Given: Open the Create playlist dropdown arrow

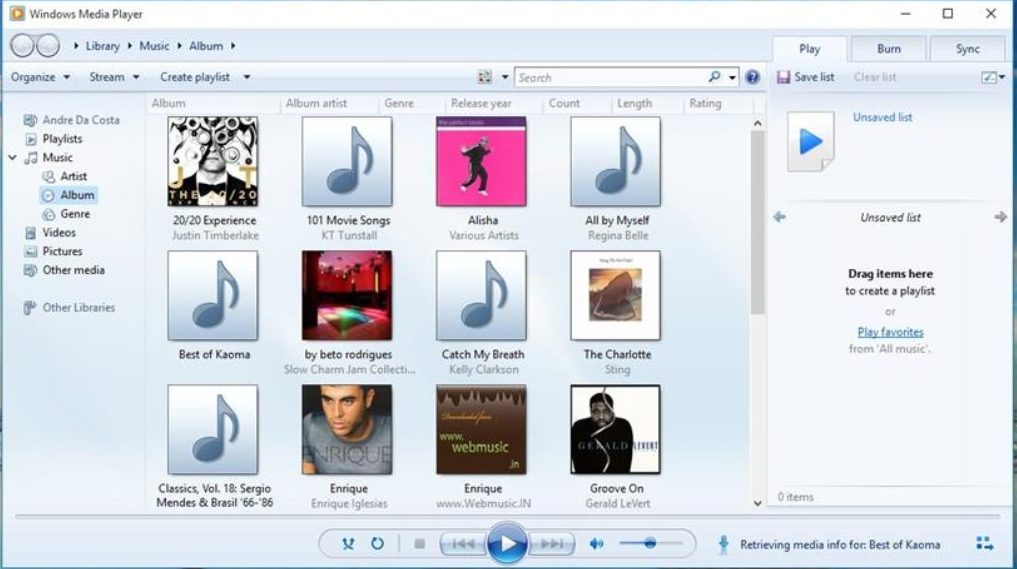Looking at the screenshot, I should pyautogui.click(x=246, y=77).
